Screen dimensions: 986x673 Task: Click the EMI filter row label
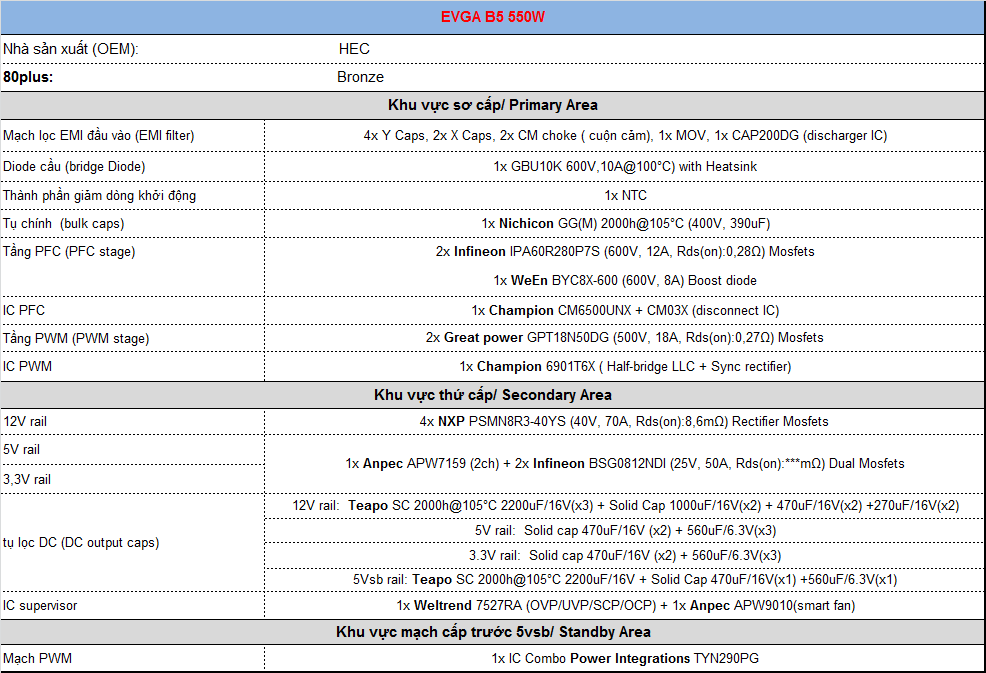(99, 135)
